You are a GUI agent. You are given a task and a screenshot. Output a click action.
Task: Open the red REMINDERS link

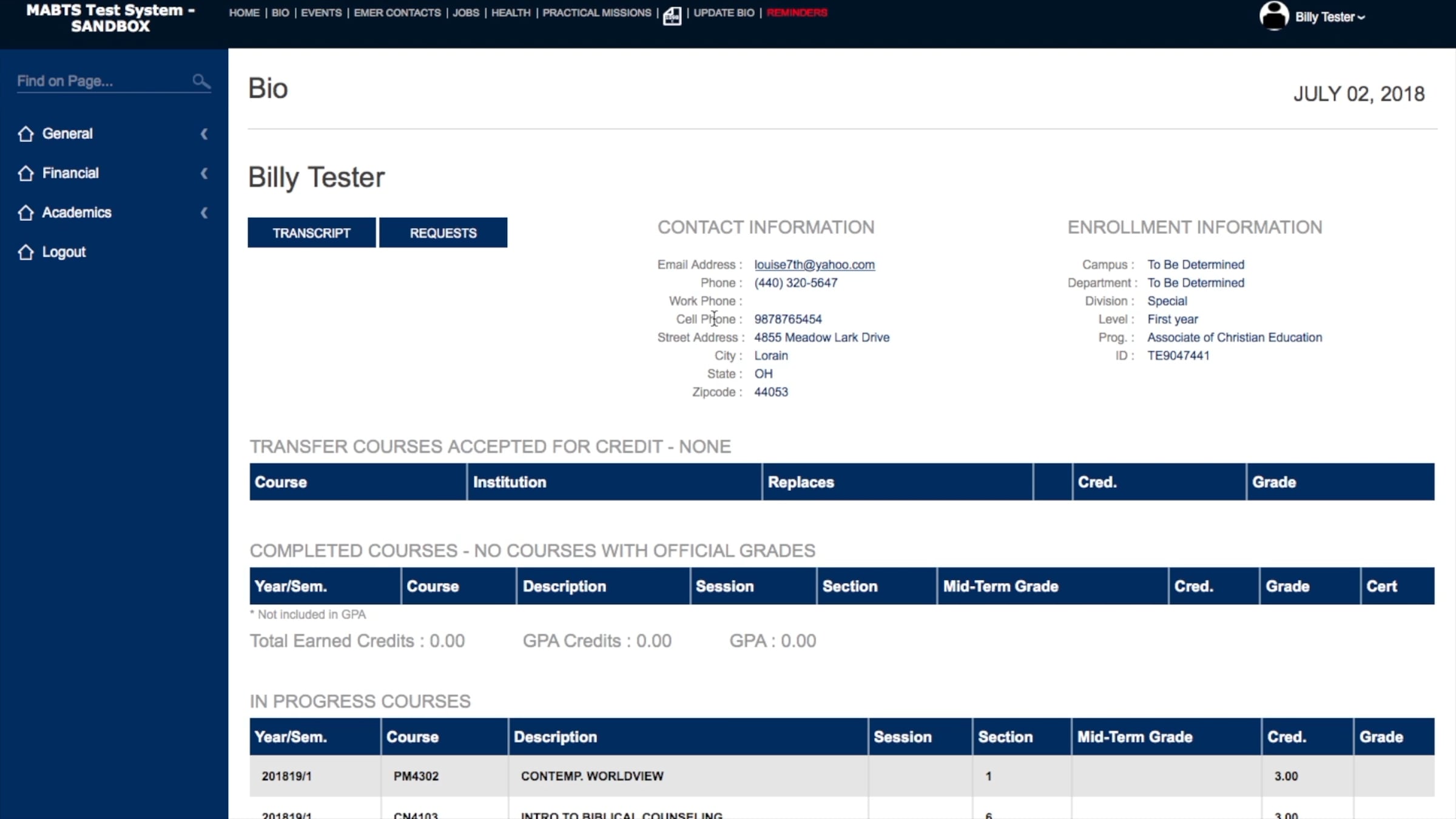(x=797, y=13)
